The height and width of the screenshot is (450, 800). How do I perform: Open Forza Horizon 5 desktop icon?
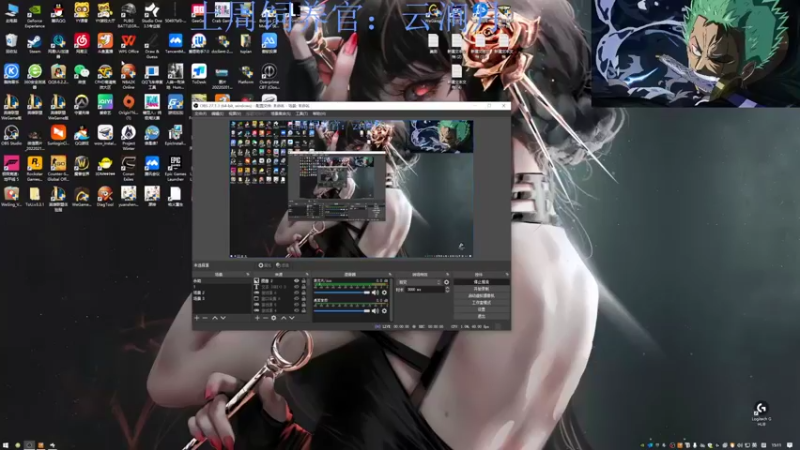(11, 167)
